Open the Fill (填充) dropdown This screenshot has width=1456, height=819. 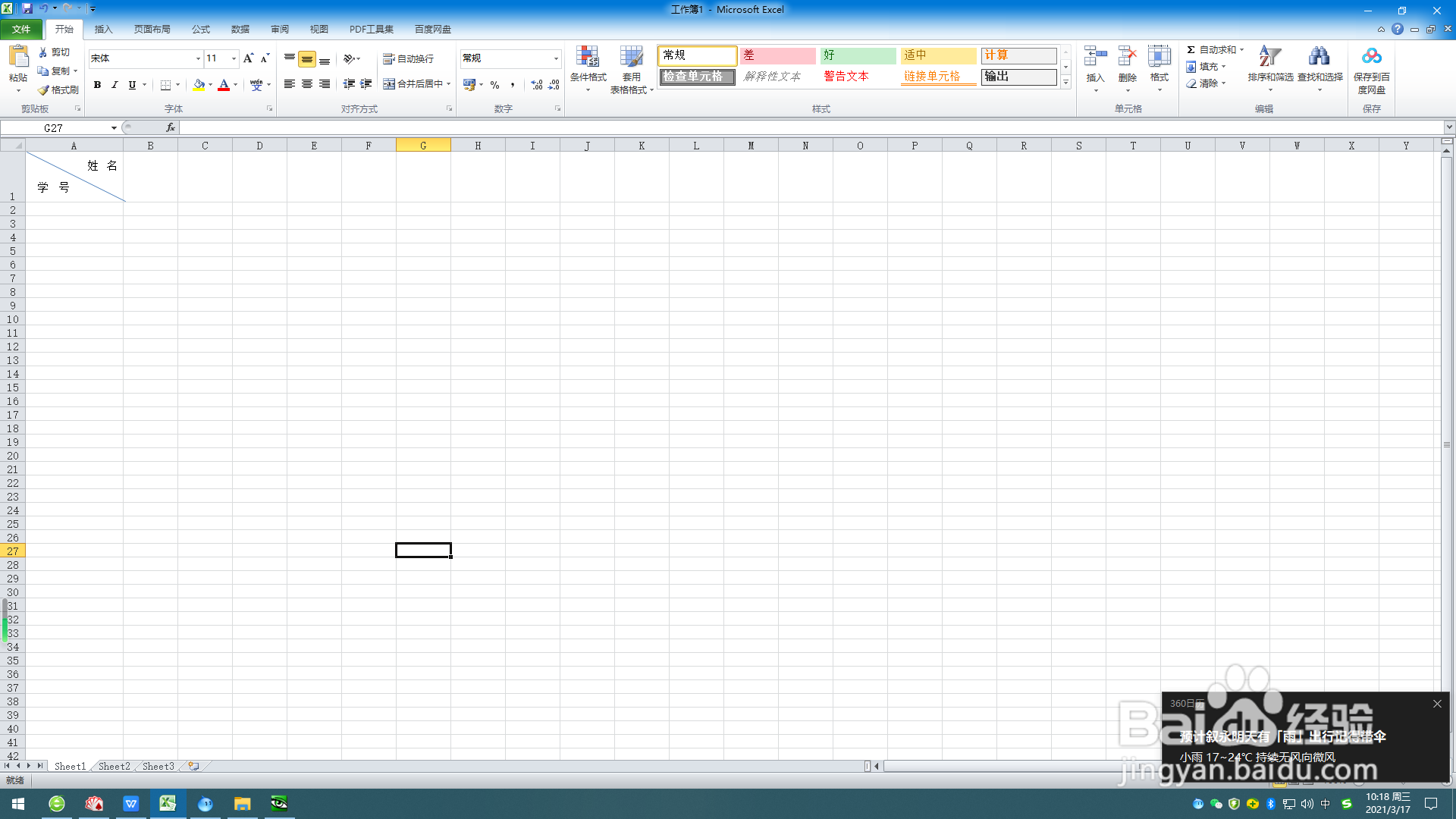(1206, 67)
